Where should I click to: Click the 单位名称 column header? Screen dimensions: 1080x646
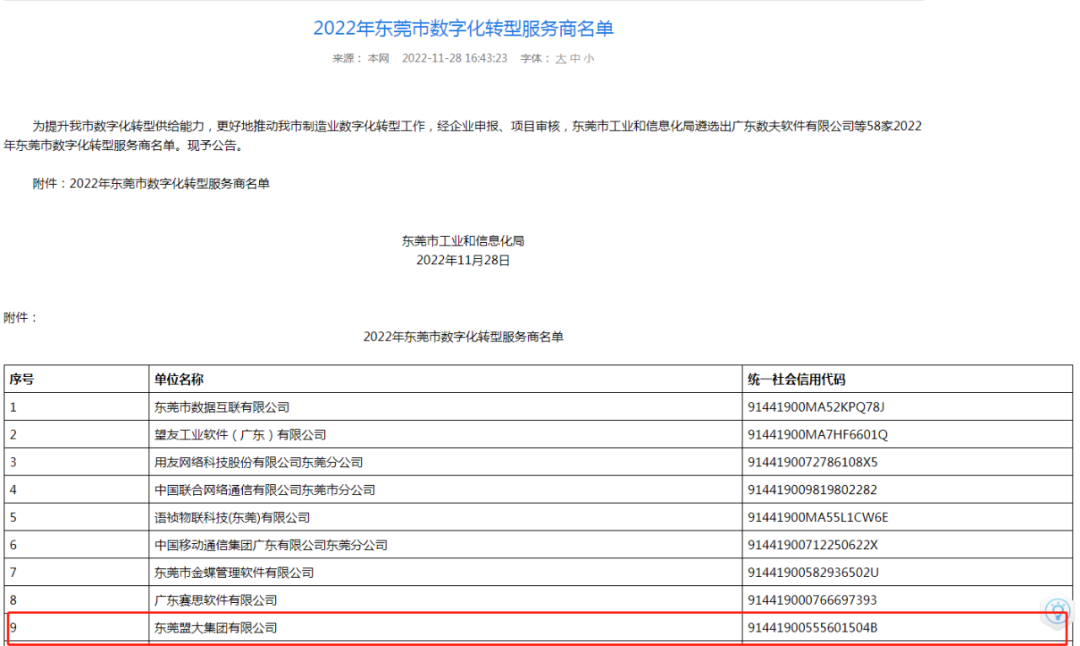(179, 380)
